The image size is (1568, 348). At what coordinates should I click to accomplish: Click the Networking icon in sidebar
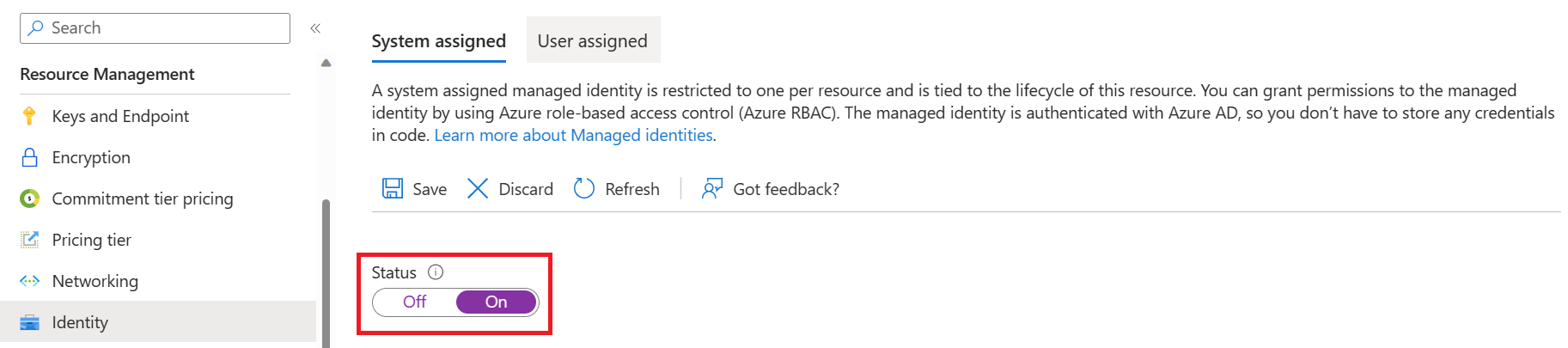(x=29, y=281)
